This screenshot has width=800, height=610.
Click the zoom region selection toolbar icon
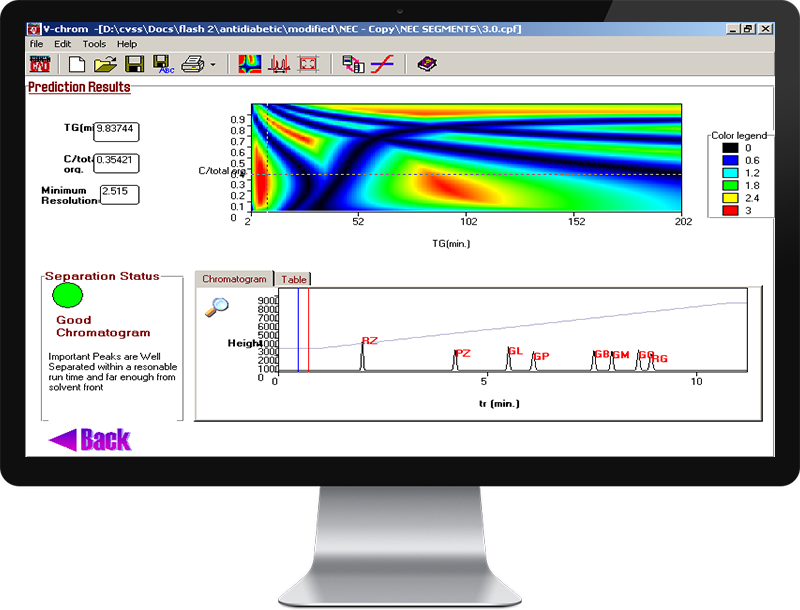point(308,64)
